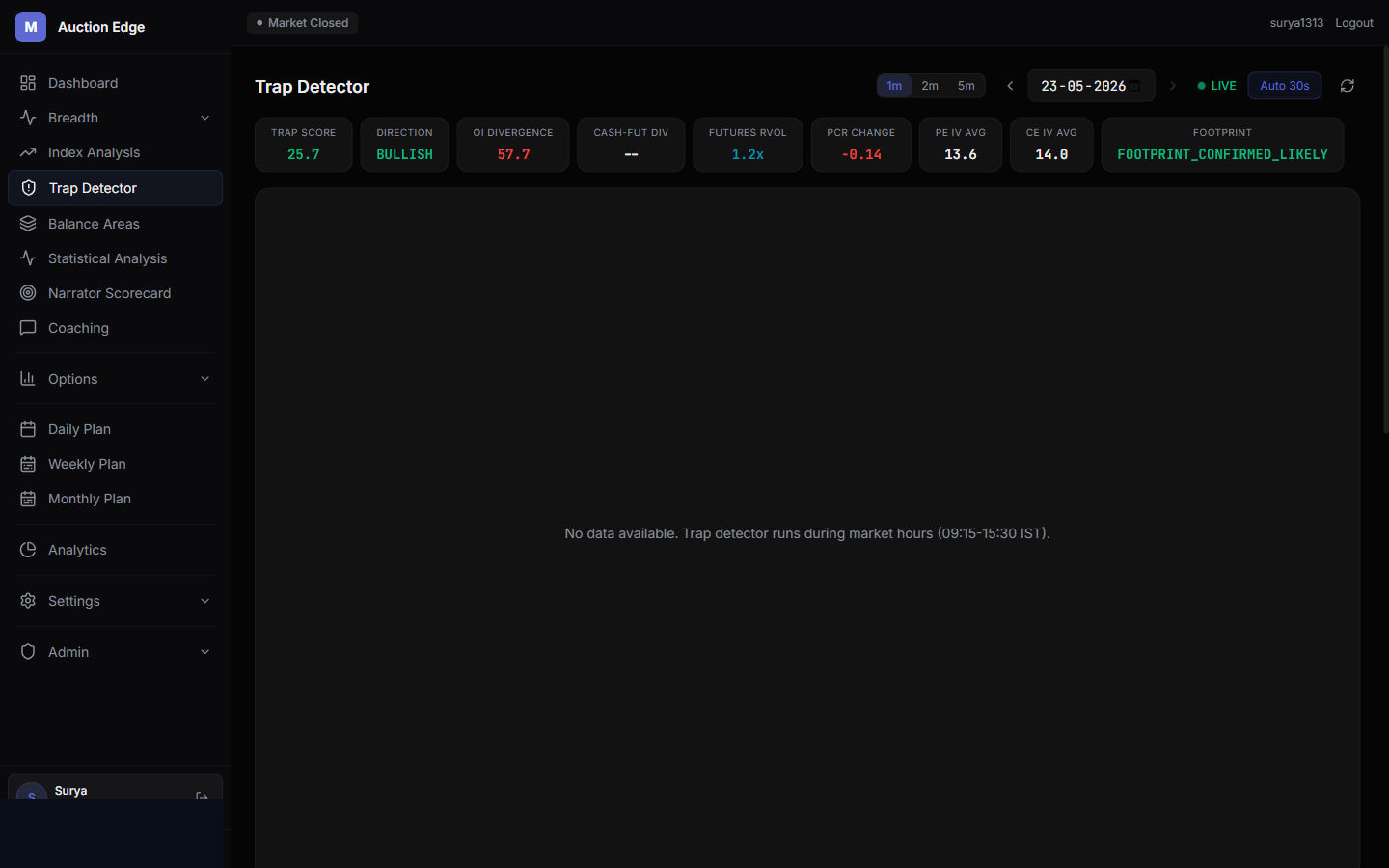Image resolution: width=1389 pixels, height=868 pixels.
Task: Click the Coaching chat bubble icon
Action: tap(28, 328)
